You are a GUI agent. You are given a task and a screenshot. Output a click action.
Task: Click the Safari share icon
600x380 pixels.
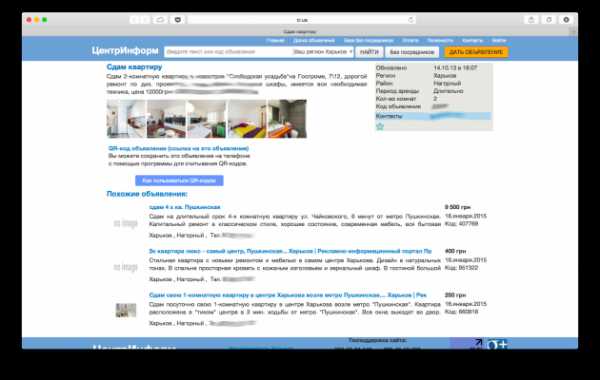(531, 20)
